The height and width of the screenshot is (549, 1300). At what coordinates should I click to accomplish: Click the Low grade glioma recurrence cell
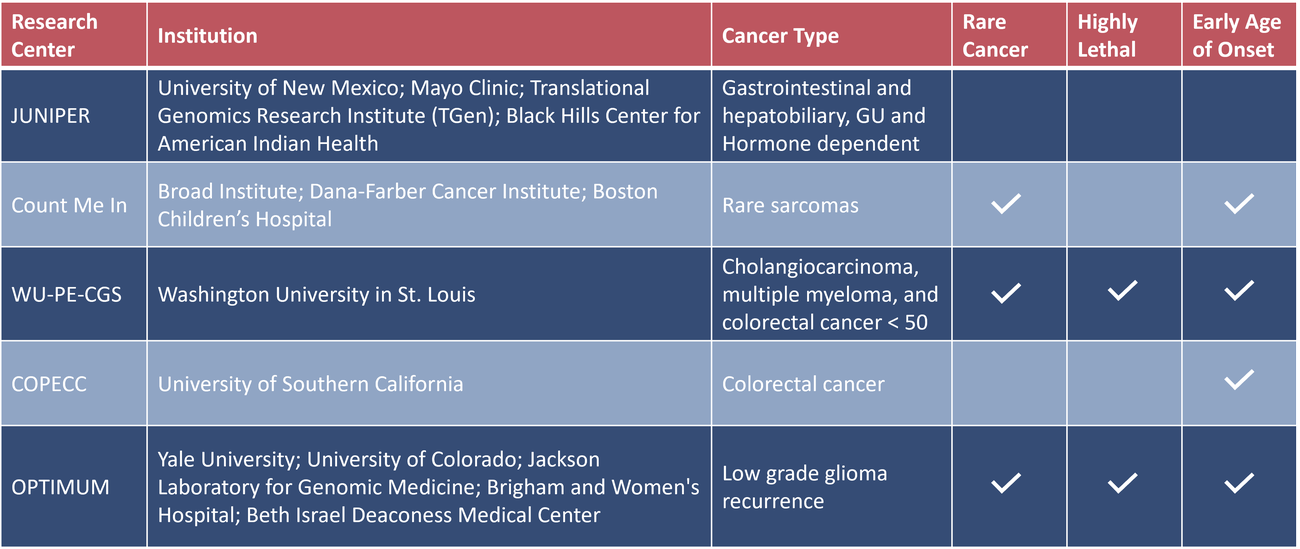(804, 487)
